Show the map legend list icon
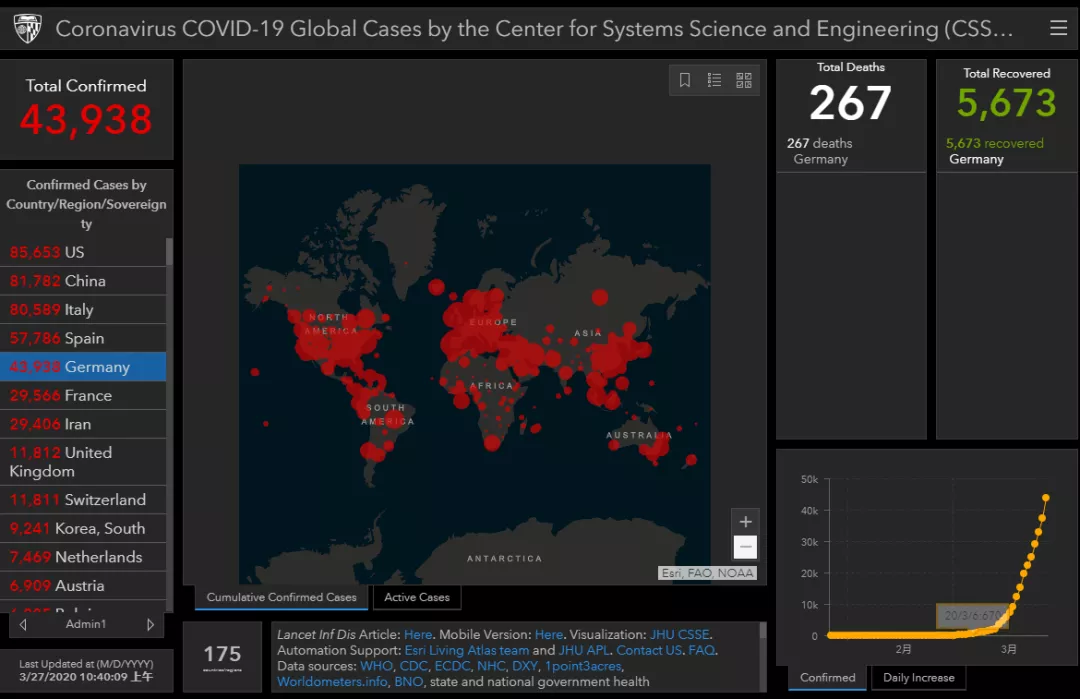This screenshot has width=1080, height=699. (714, 80)
